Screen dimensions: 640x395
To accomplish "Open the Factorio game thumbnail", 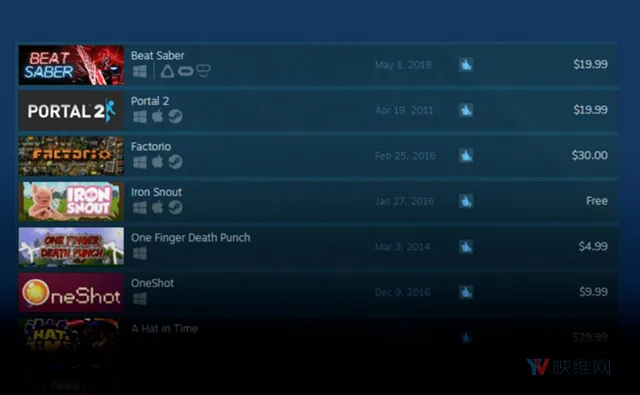I will pos(71,156).
